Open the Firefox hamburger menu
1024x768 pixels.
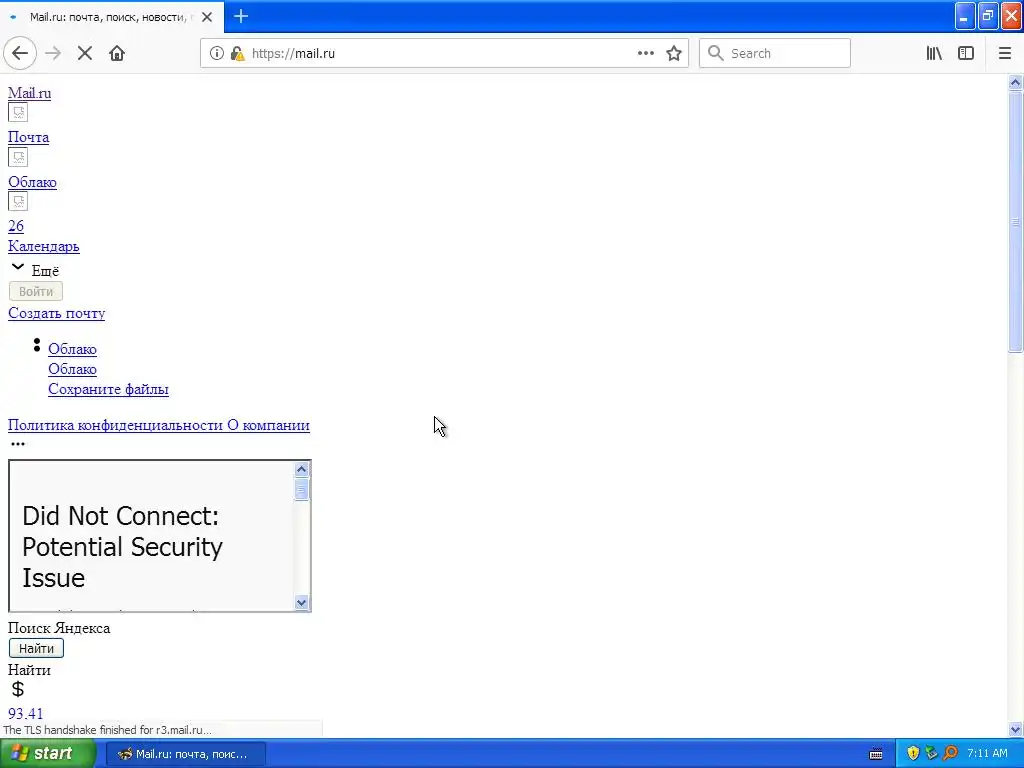pyautogui.click(x=1005, y=54)
